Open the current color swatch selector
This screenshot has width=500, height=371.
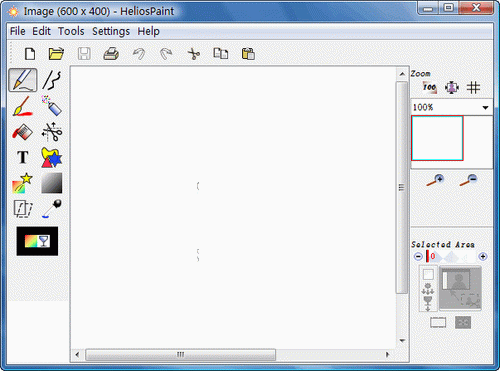click(x=37, y=241)
